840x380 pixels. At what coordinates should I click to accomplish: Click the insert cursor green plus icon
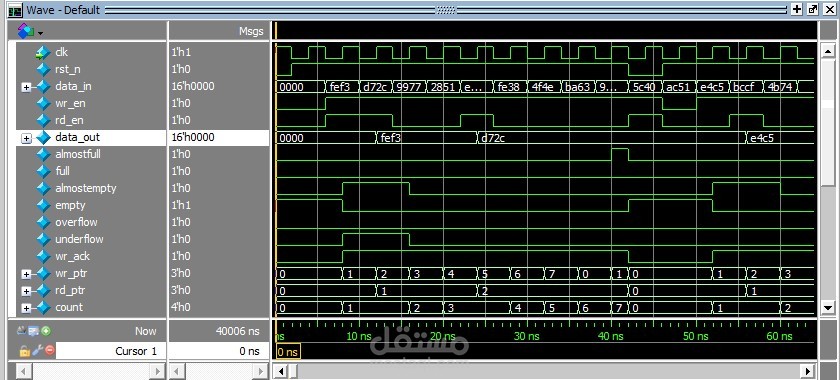46,331
